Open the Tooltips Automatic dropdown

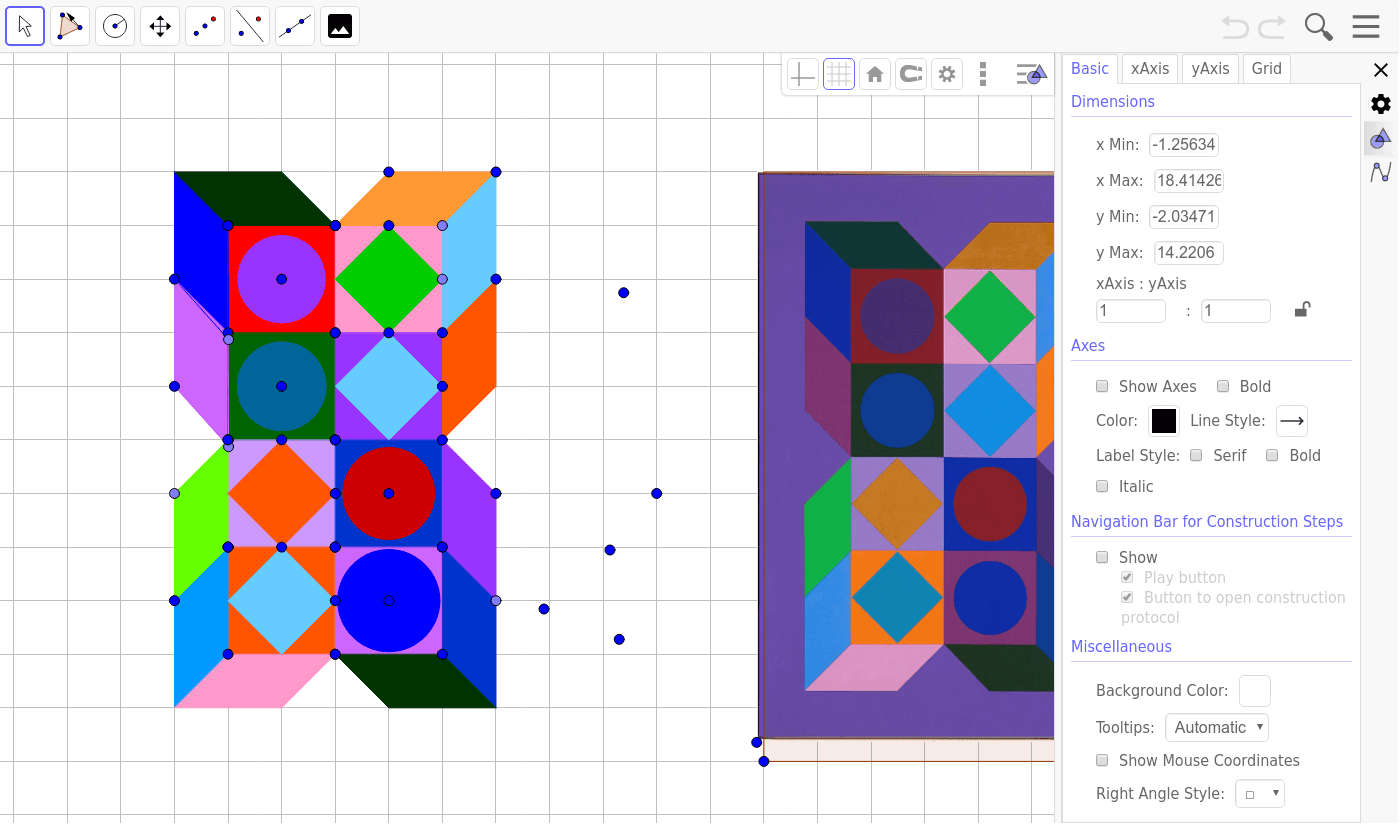(x=1217, y=727)
